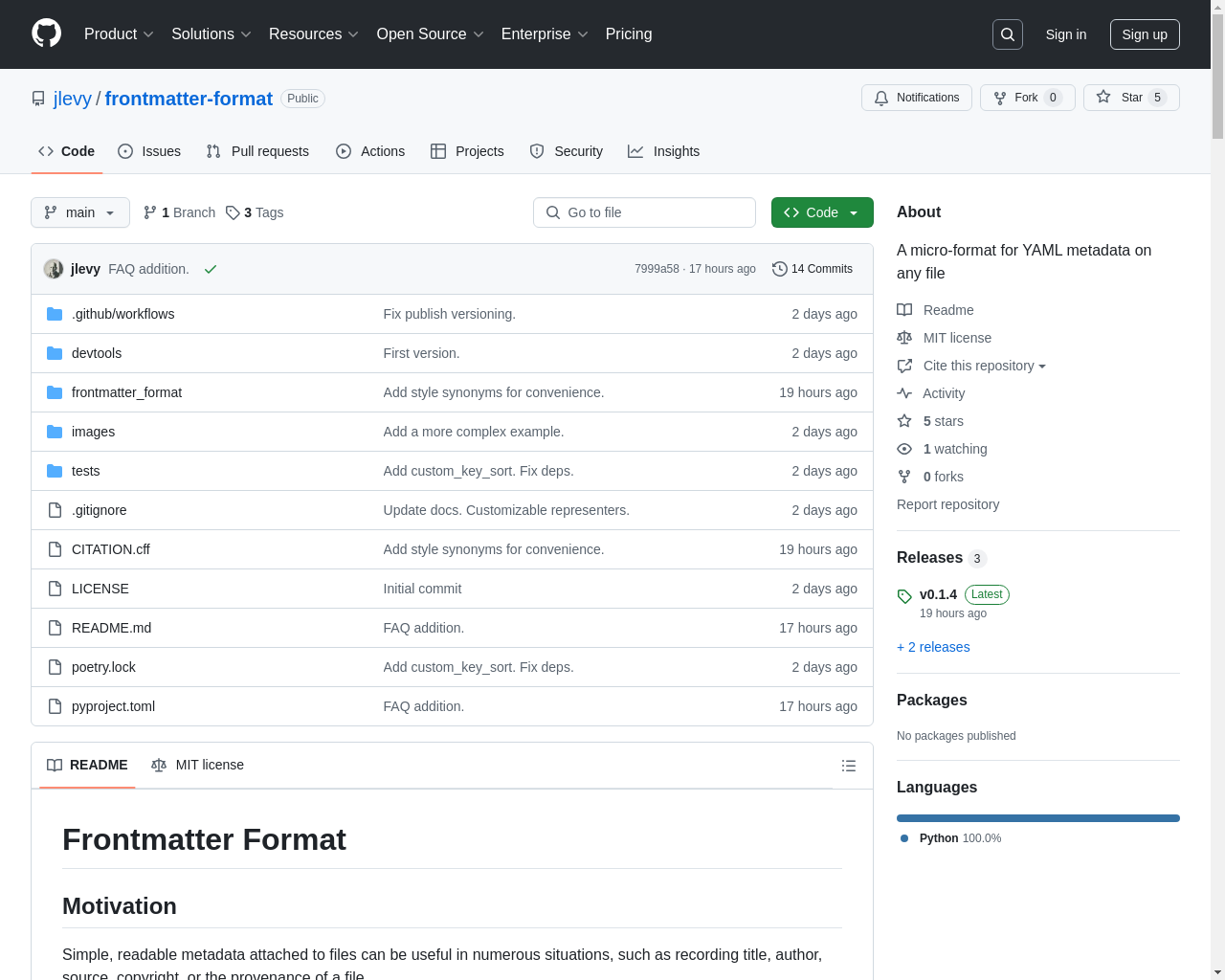This screenshot has width=1225, height=980.
Task: View 14 Commits history
Action: 813,269
